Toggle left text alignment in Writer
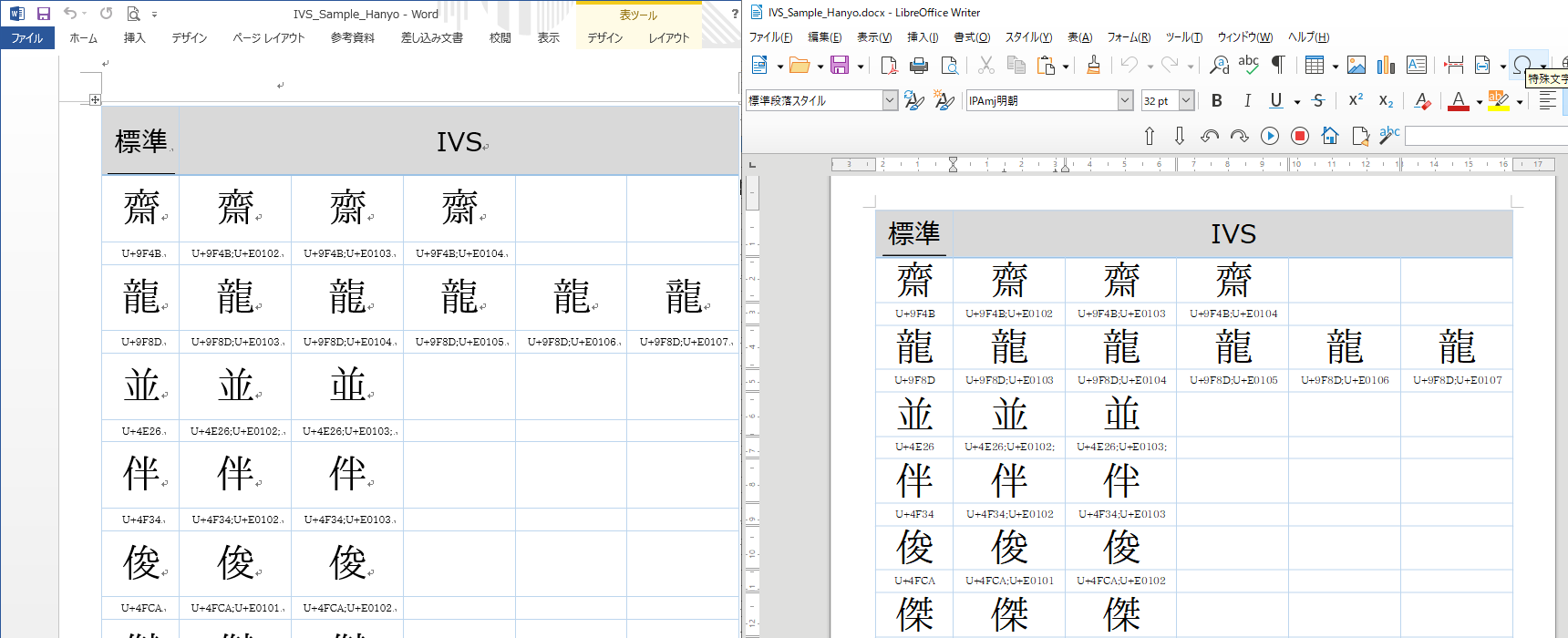This screenshot has height=638, width=1568. [x=1548, y=100]
